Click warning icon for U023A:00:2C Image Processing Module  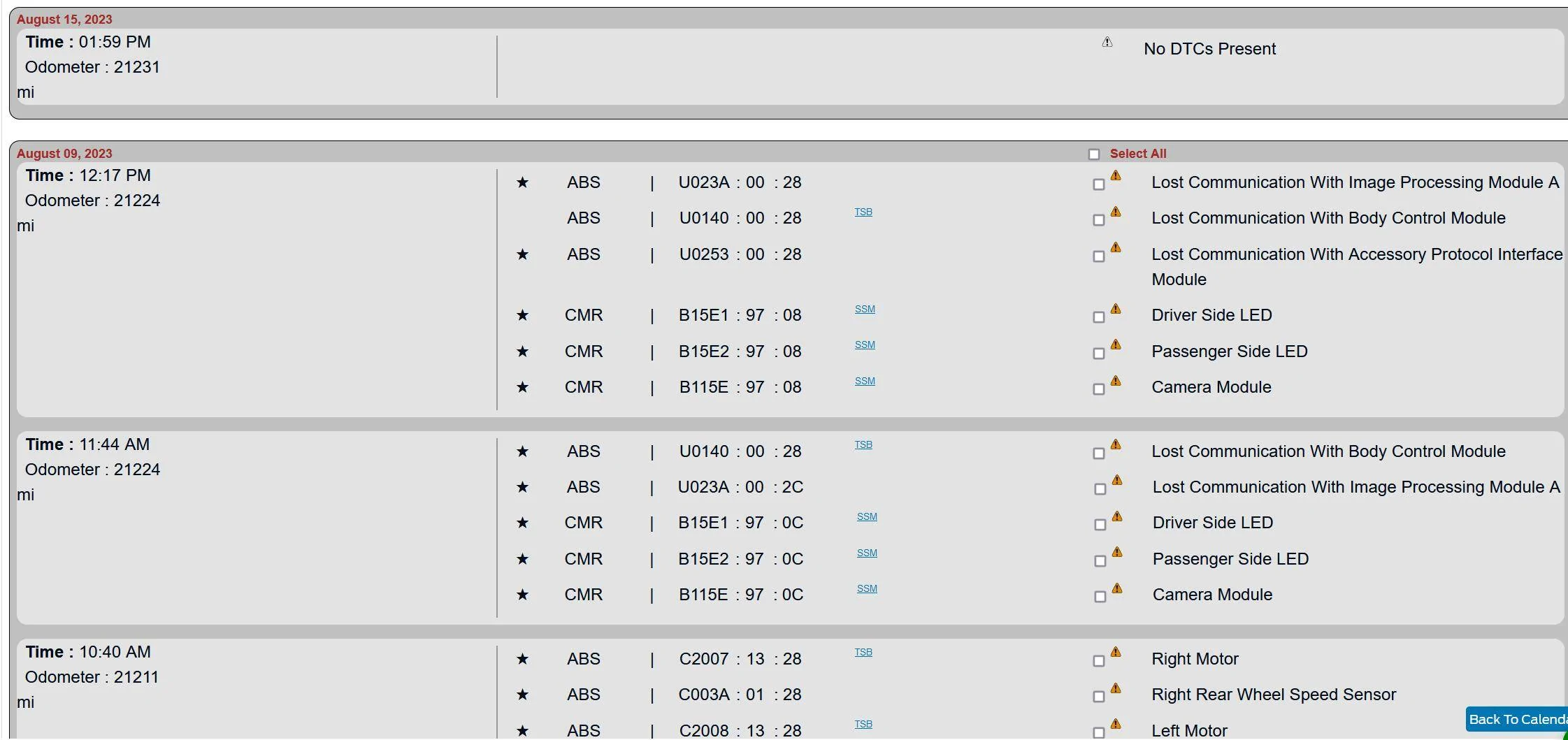point(1117,480)
